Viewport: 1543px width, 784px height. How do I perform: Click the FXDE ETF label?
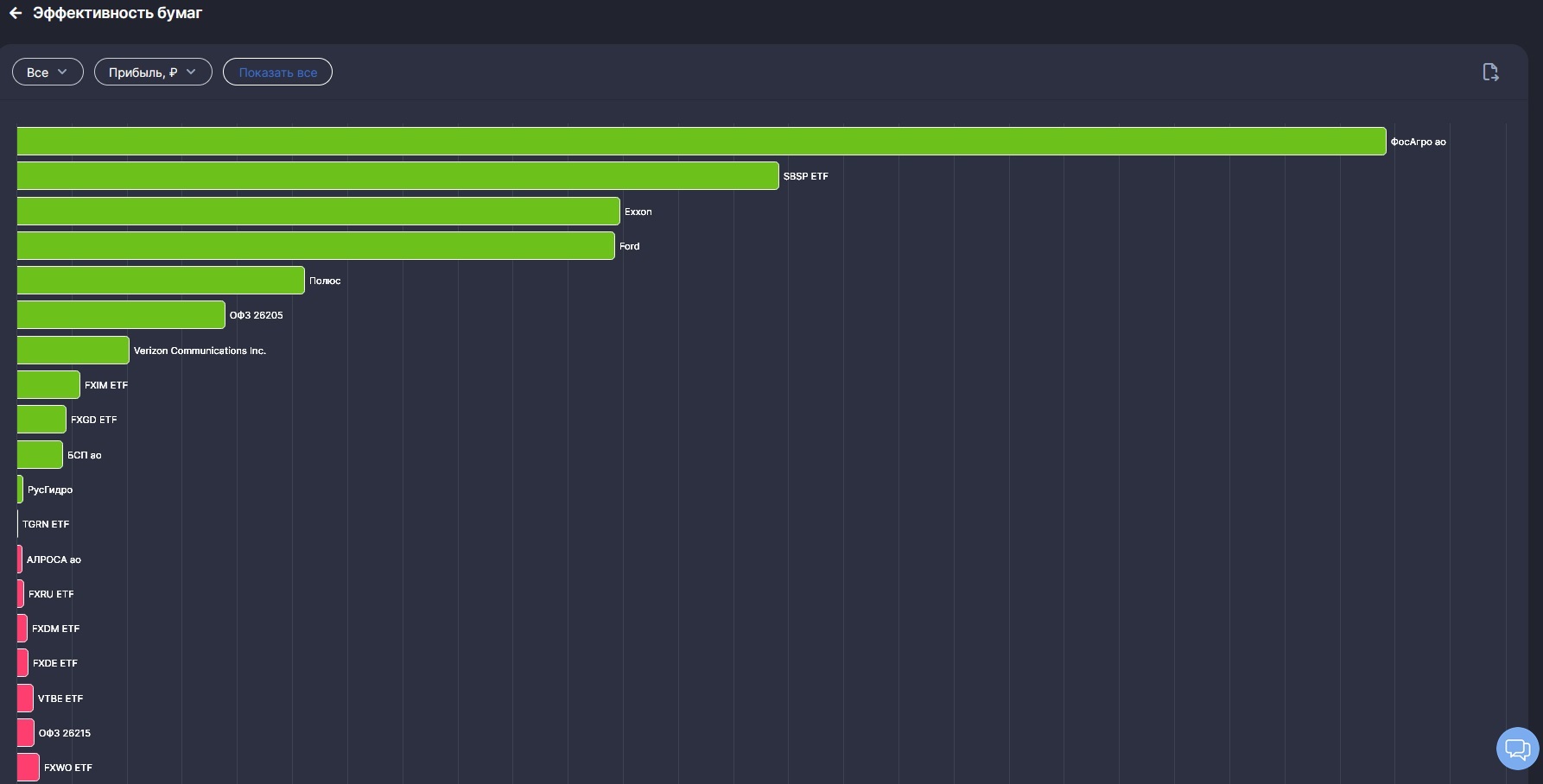[x=55, y=663]
